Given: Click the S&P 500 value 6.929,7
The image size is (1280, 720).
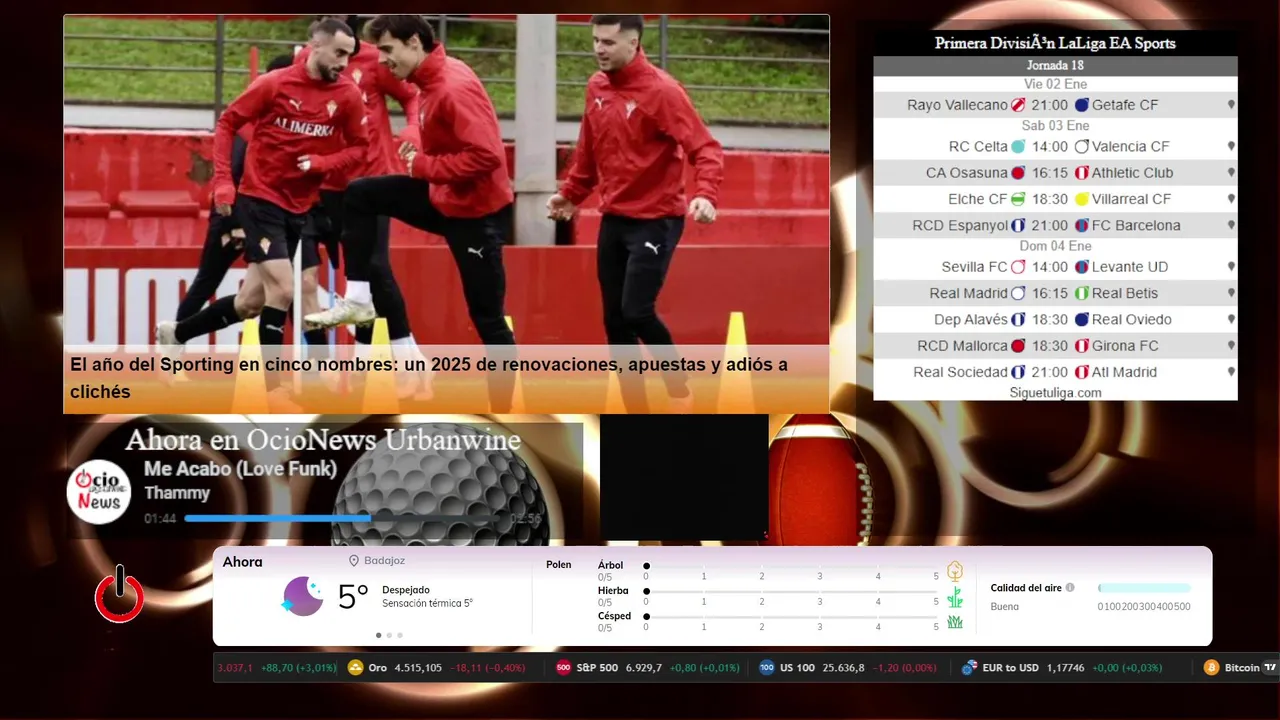Looking at the screenshot, I should (x=644, y=668).
